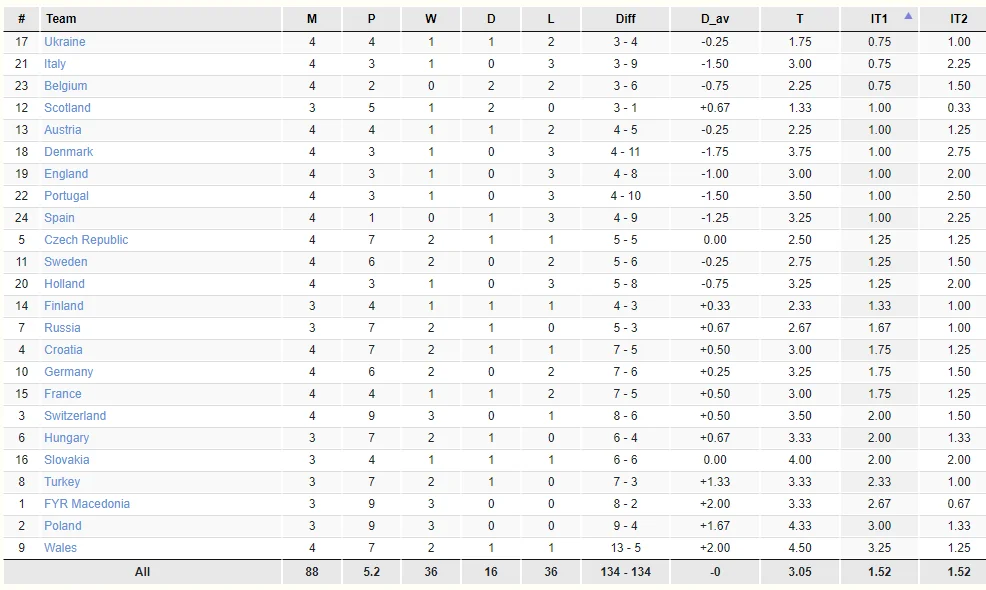Sort table by IT2 column

point(958,19)
